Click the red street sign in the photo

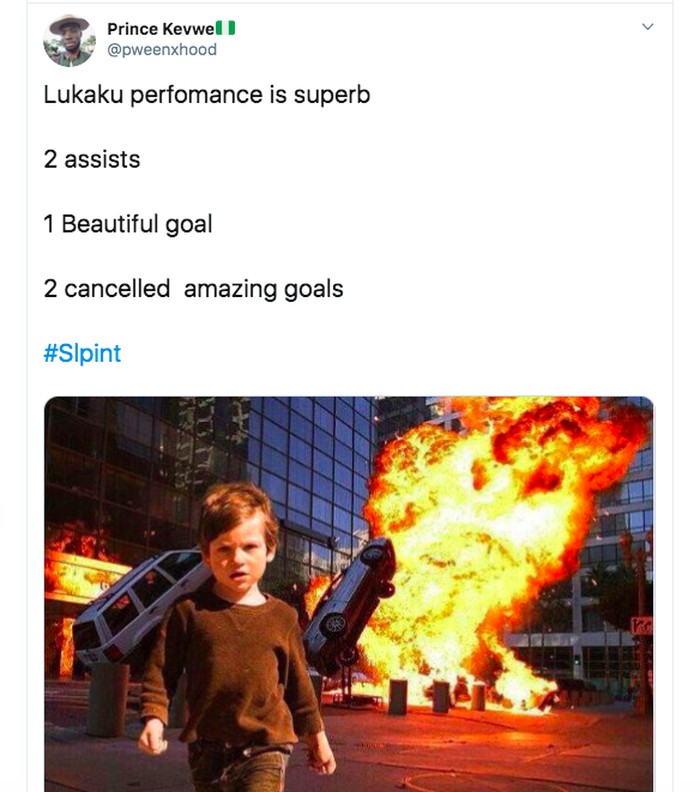click(641, 625)
